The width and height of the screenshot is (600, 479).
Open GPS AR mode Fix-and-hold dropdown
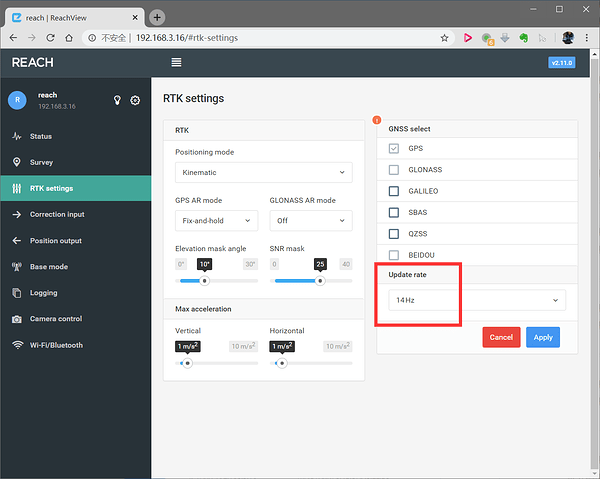point(217,220)
